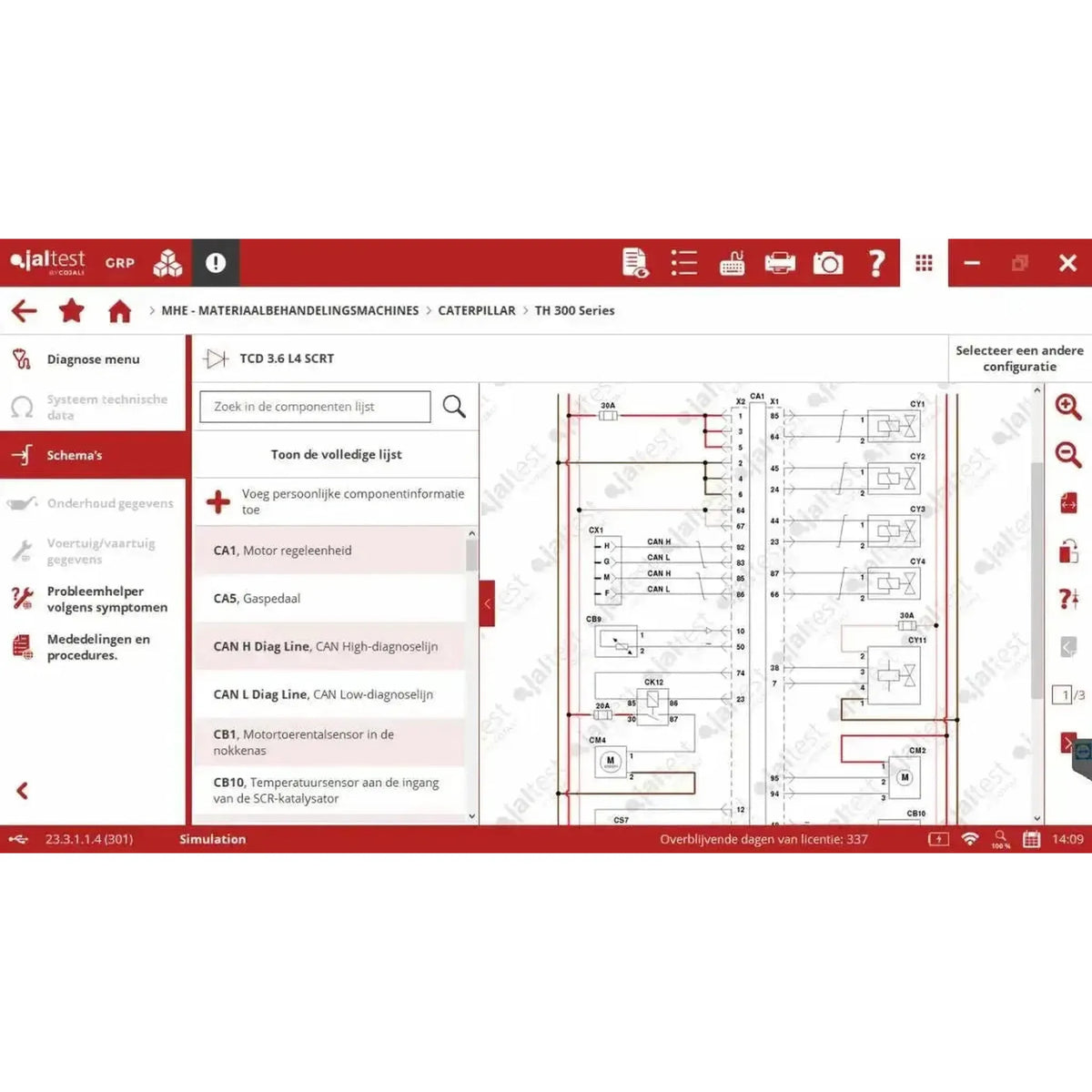Click the clock showing 14:09

click(1067, 839)
